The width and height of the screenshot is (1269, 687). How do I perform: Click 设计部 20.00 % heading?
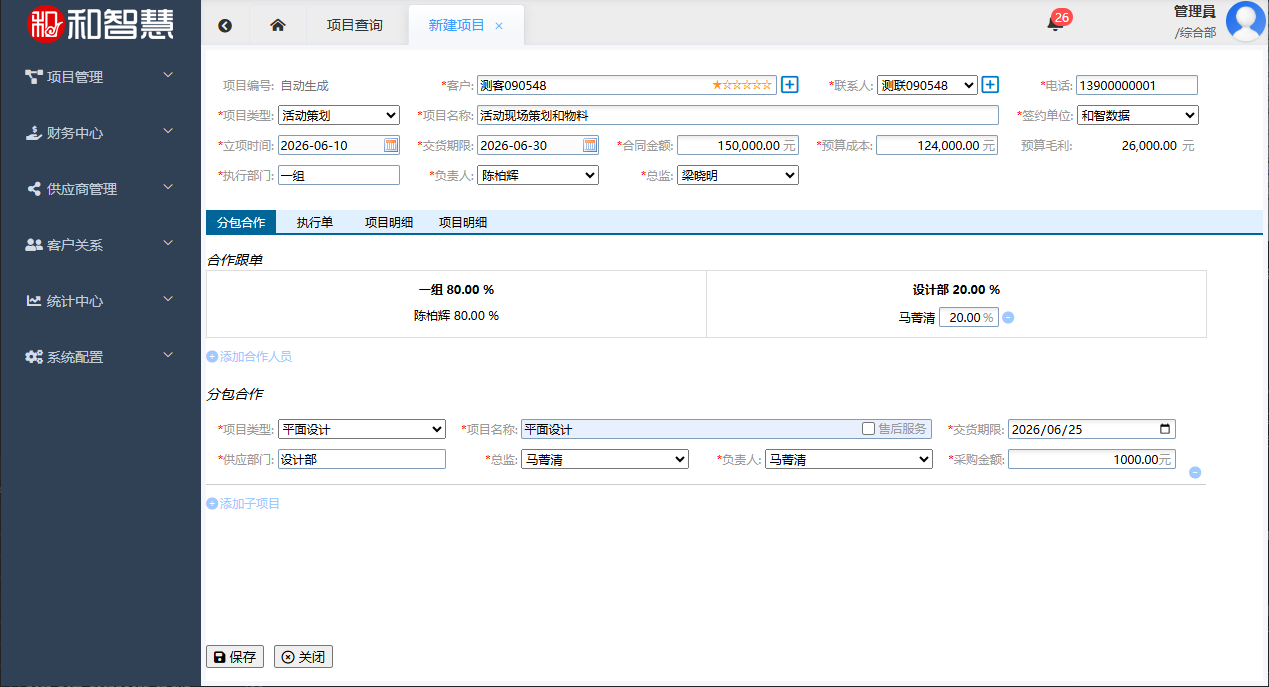pyautogui.click(x=956, y=290)
